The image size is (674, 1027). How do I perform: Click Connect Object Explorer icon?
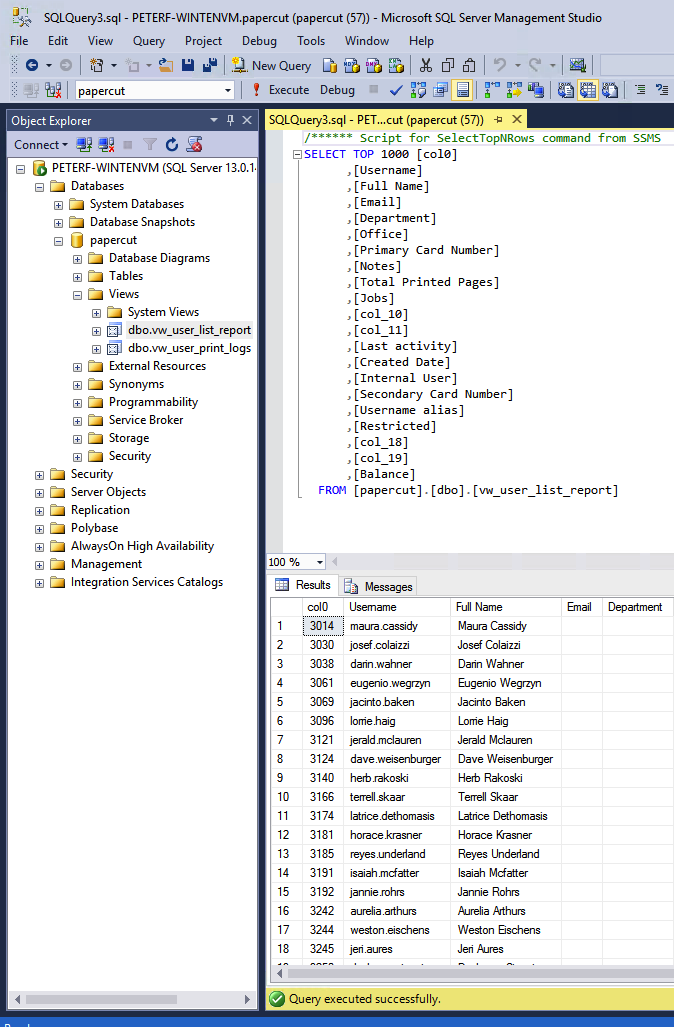tap(84, 145)
